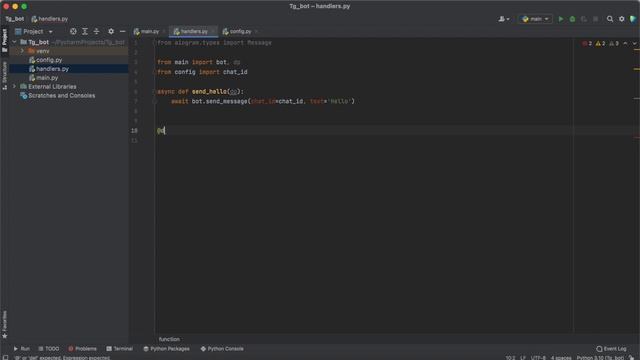Viewport: 640px width, 360px height.
Task: Expand External Libraries node
Action: pyautogui.click(x=14, y=86)
